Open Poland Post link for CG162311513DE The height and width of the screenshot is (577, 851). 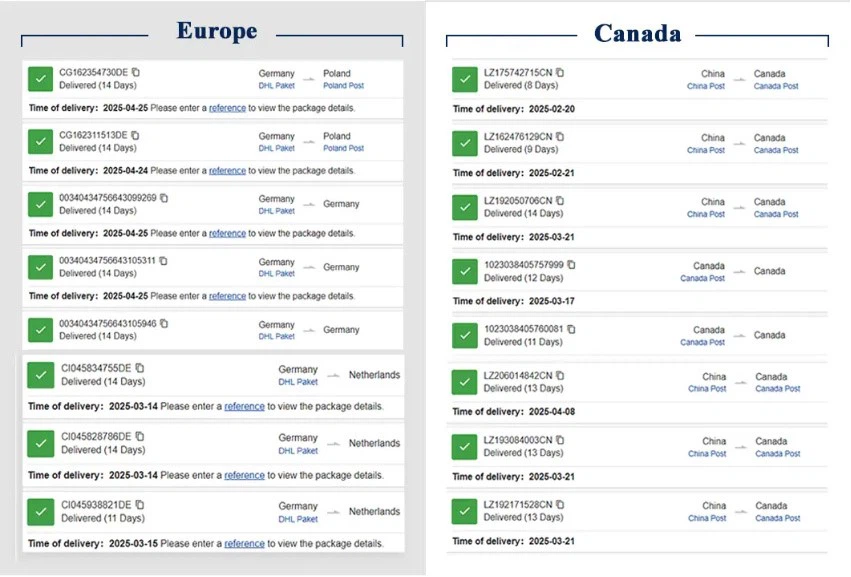tap(343, 148)
